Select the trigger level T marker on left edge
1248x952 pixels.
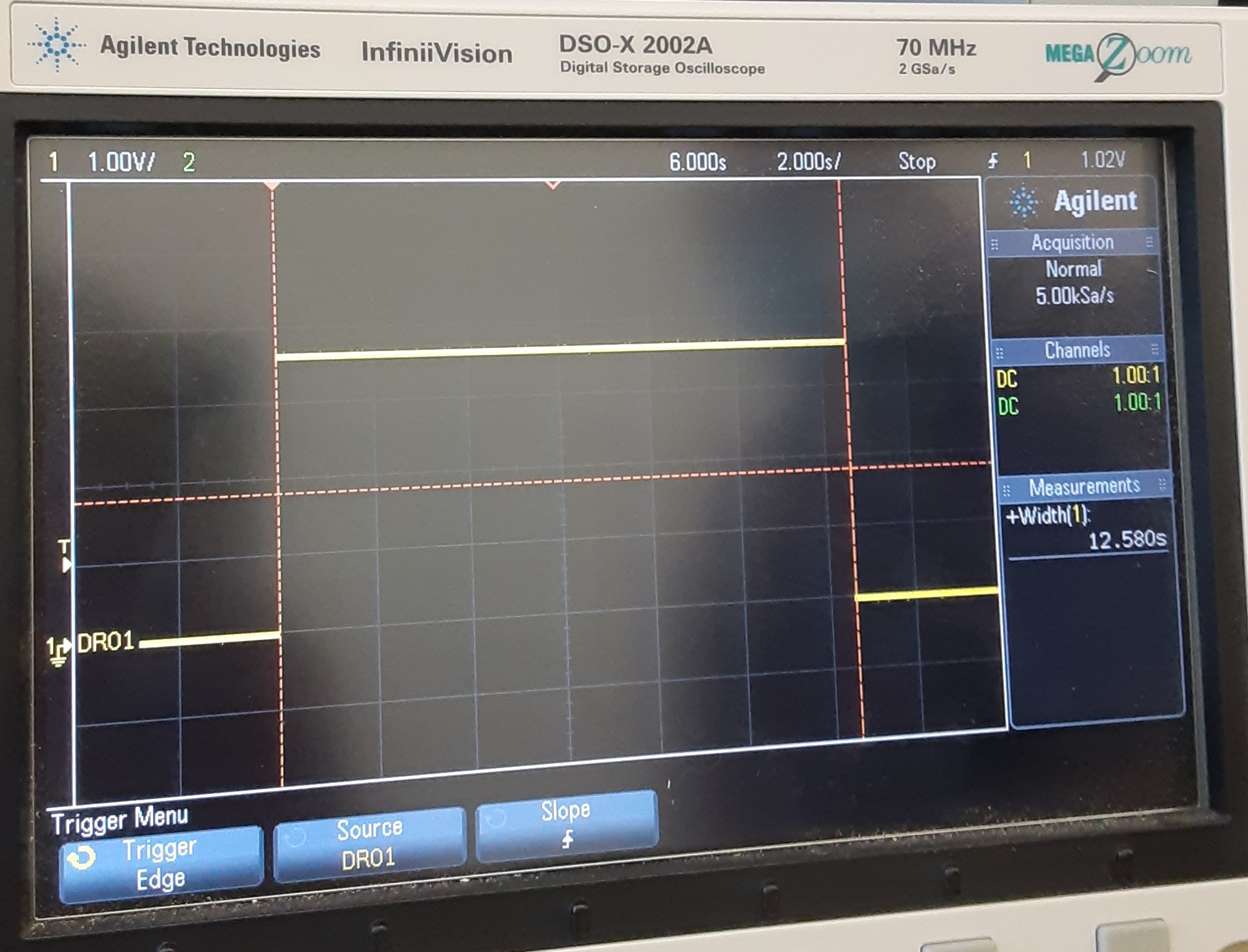(x=64, y=556)
